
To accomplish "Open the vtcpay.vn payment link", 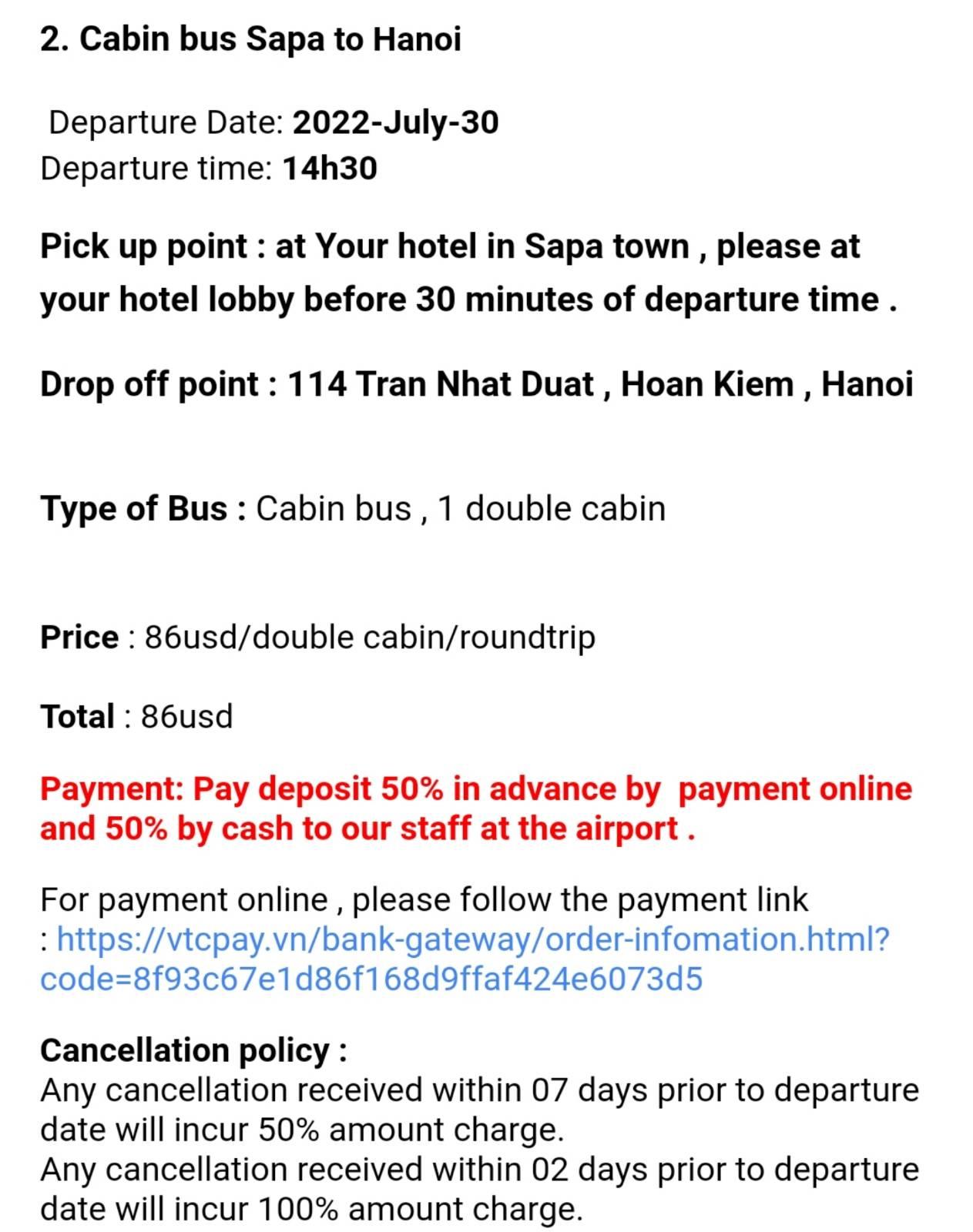I will [x=473, y=939].
